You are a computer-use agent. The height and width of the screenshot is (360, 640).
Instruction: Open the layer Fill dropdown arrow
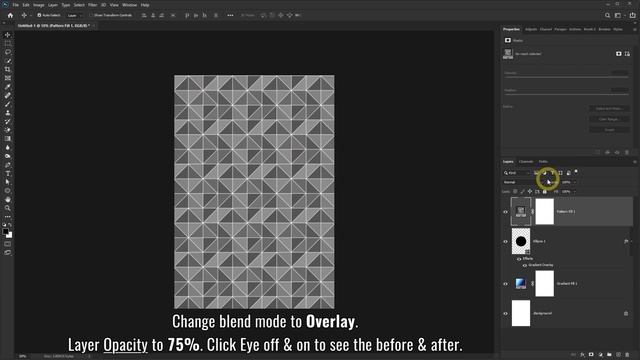click(x=575, y=192)
